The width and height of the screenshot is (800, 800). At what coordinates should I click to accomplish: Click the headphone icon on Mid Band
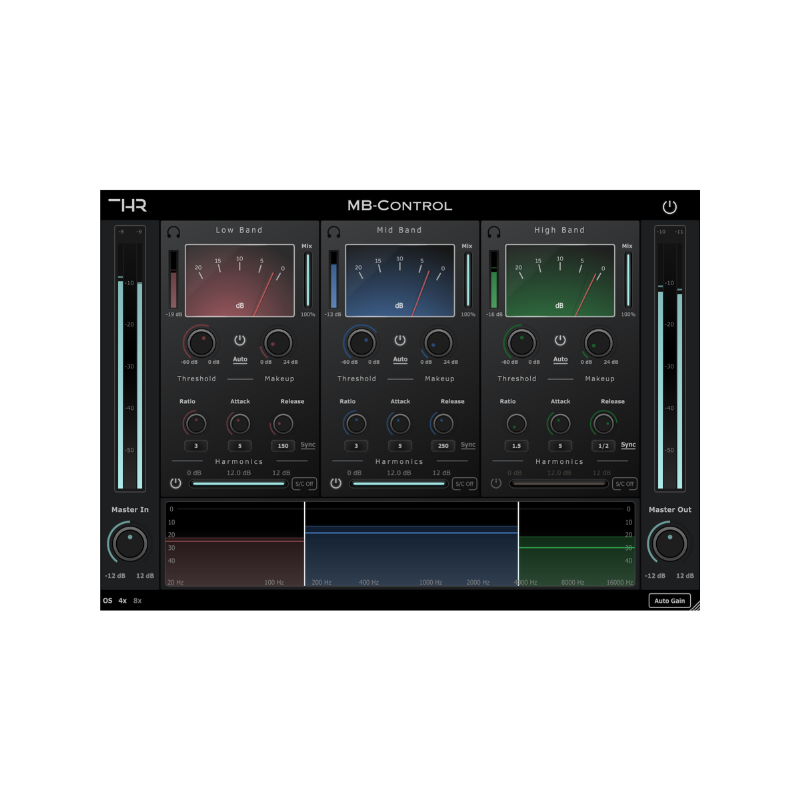coord(332,230)
